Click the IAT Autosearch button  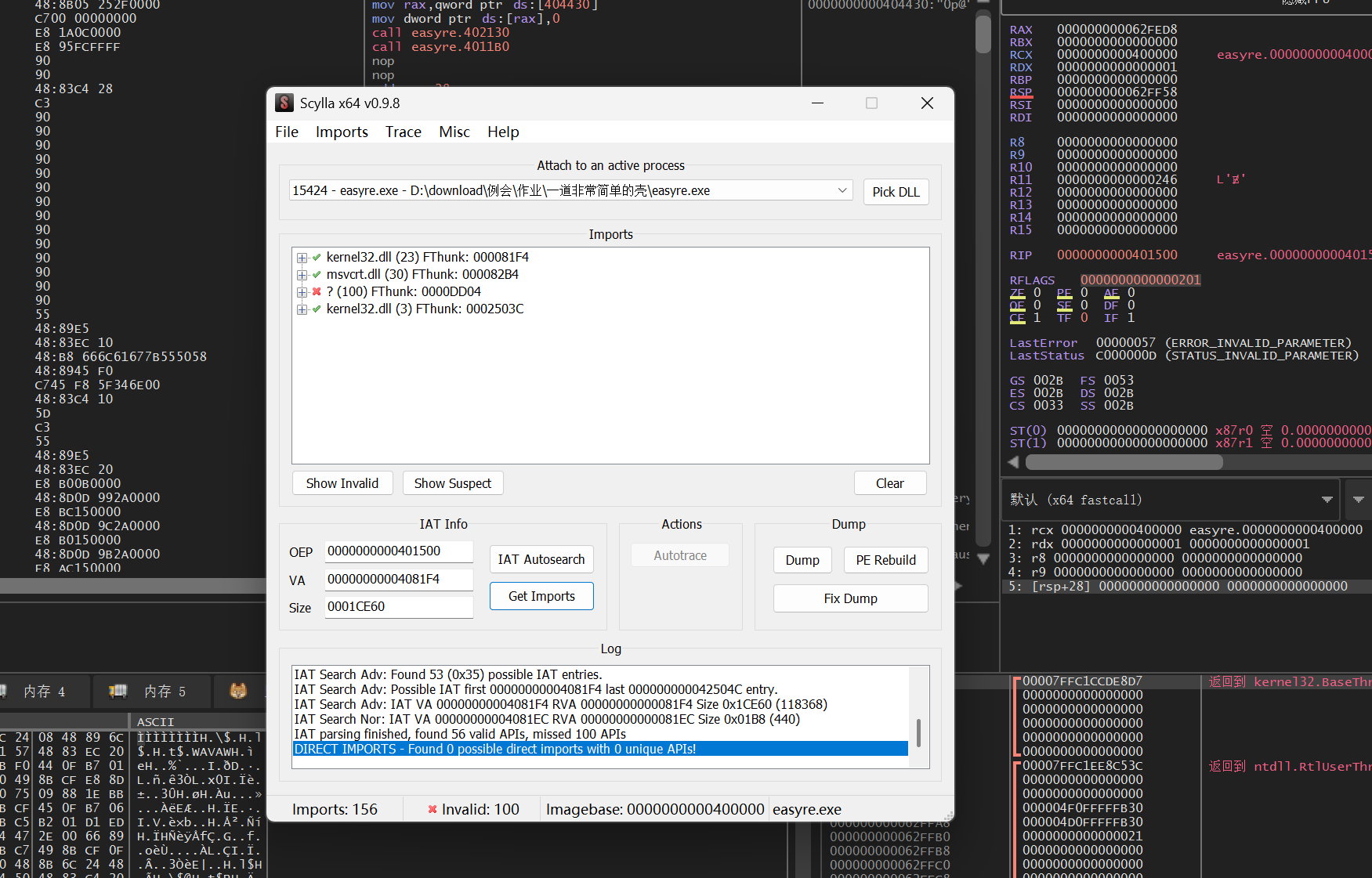(541, 559)
